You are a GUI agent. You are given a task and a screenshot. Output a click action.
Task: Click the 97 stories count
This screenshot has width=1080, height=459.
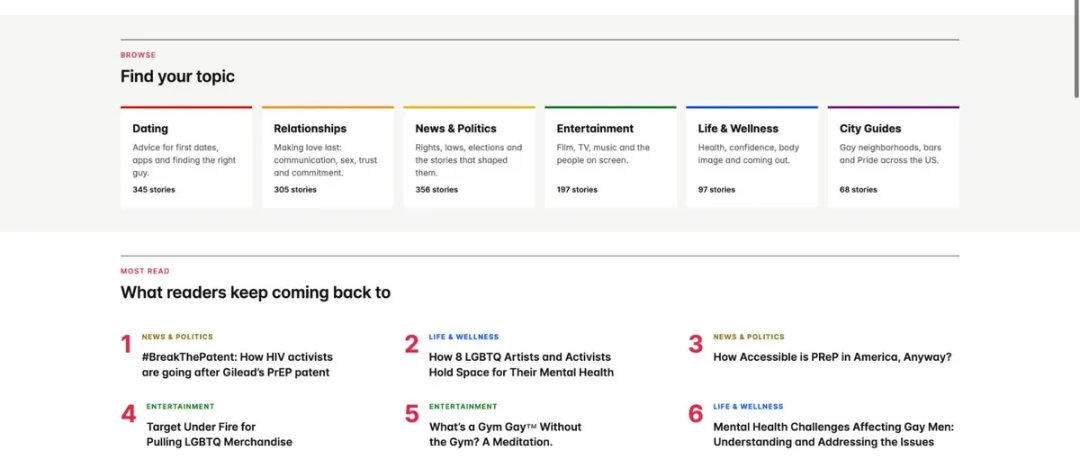716,190
